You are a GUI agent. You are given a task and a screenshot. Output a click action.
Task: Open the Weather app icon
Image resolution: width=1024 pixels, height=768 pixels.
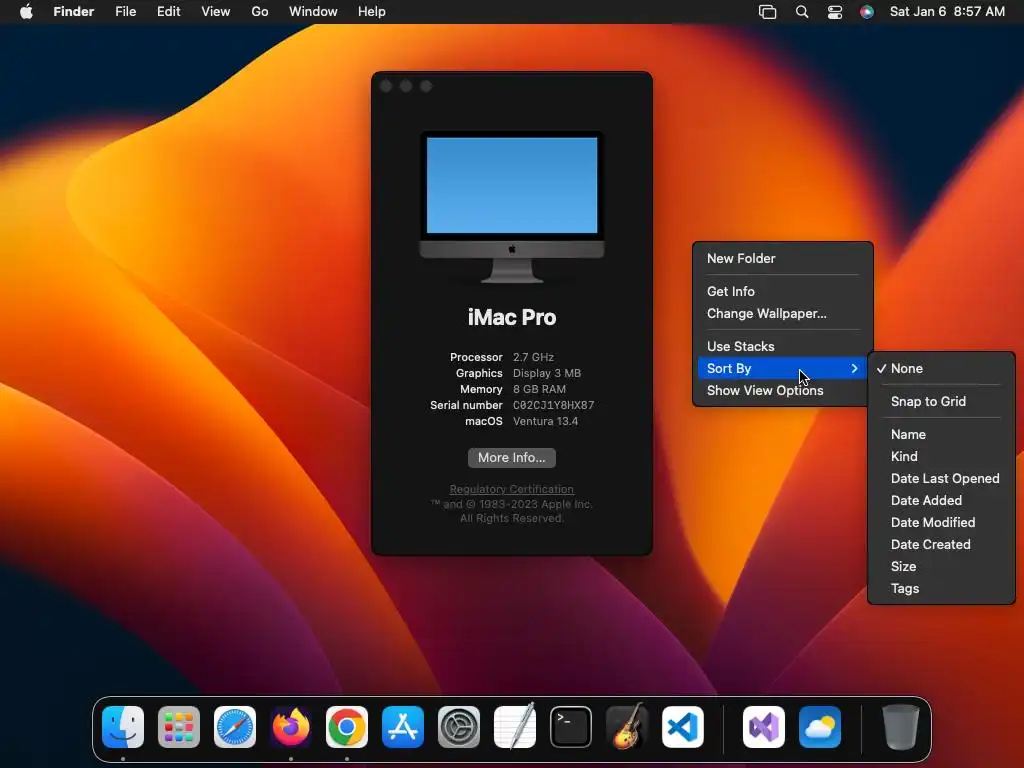point(820,727)
